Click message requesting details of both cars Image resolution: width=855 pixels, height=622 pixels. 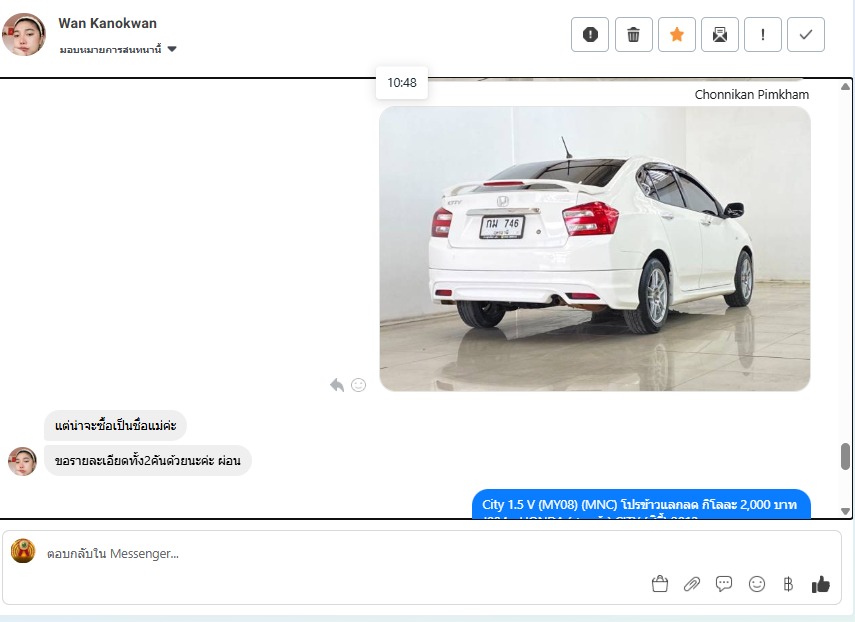pos(147,461)
